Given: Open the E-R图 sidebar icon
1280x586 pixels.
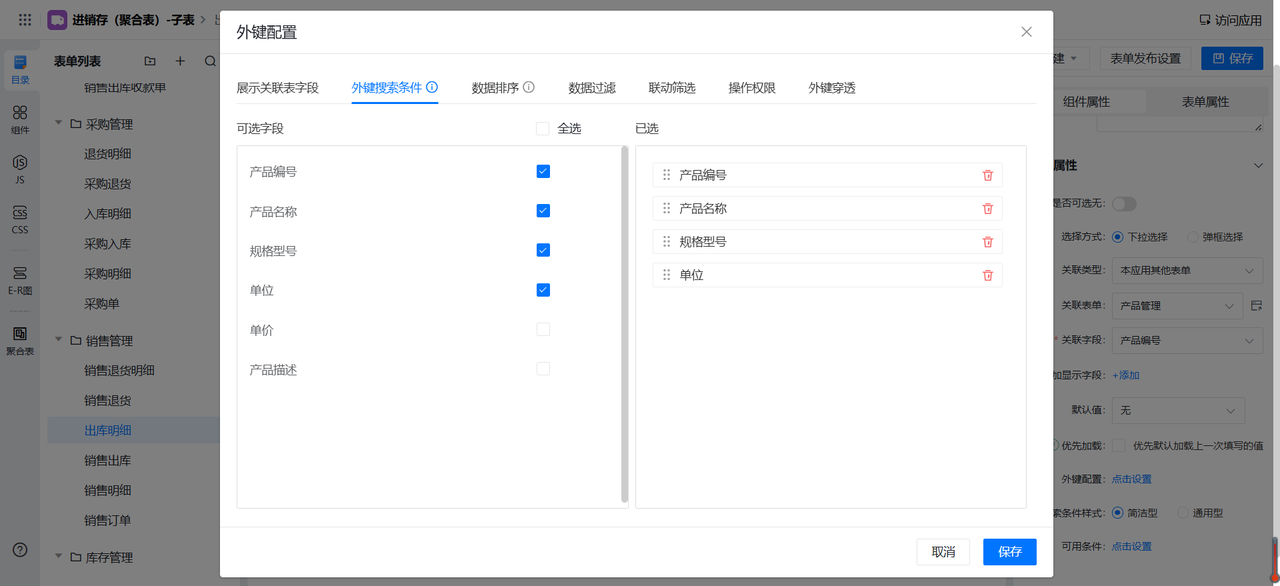Looking at the screenshot, I should (20, 280).
